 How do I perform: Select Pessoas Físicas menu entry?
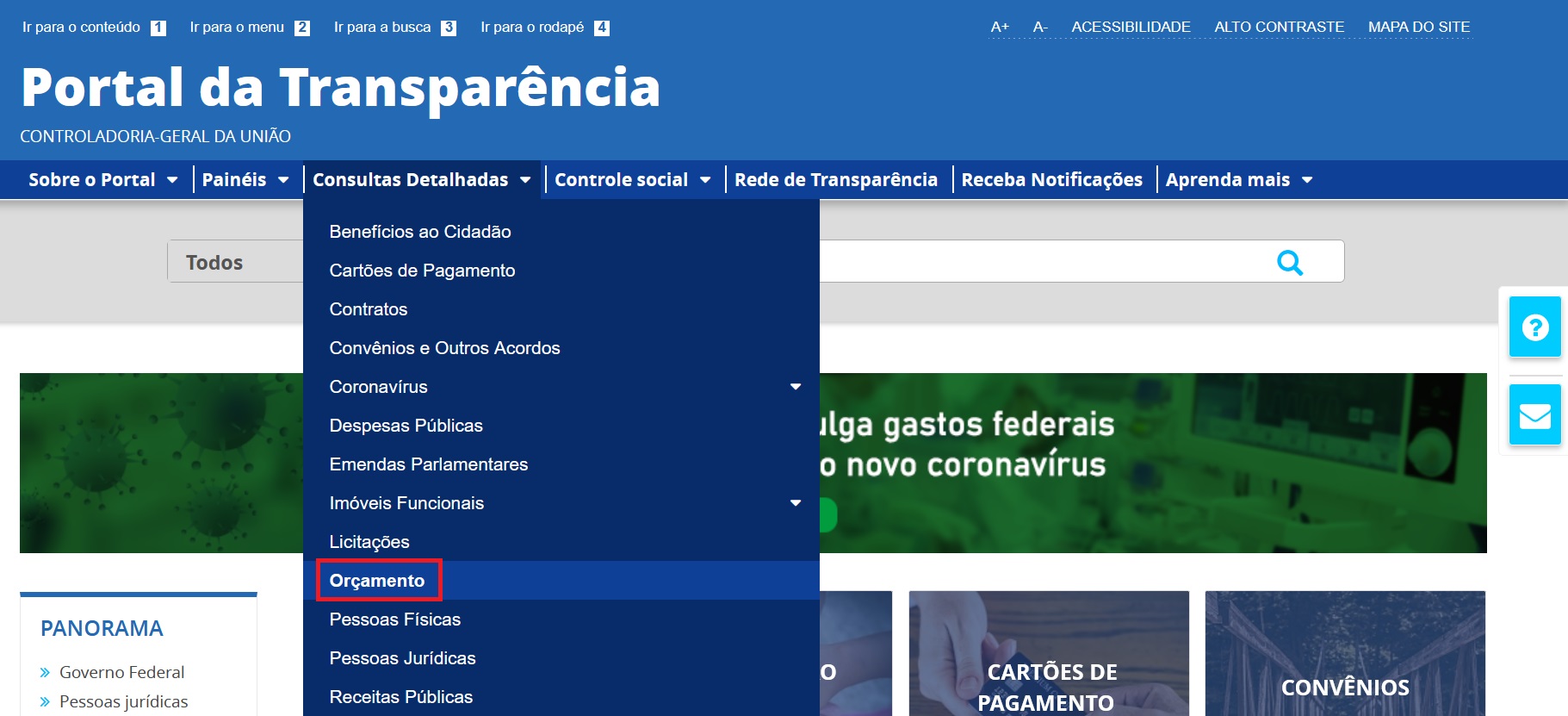click(x=561, y=619)
